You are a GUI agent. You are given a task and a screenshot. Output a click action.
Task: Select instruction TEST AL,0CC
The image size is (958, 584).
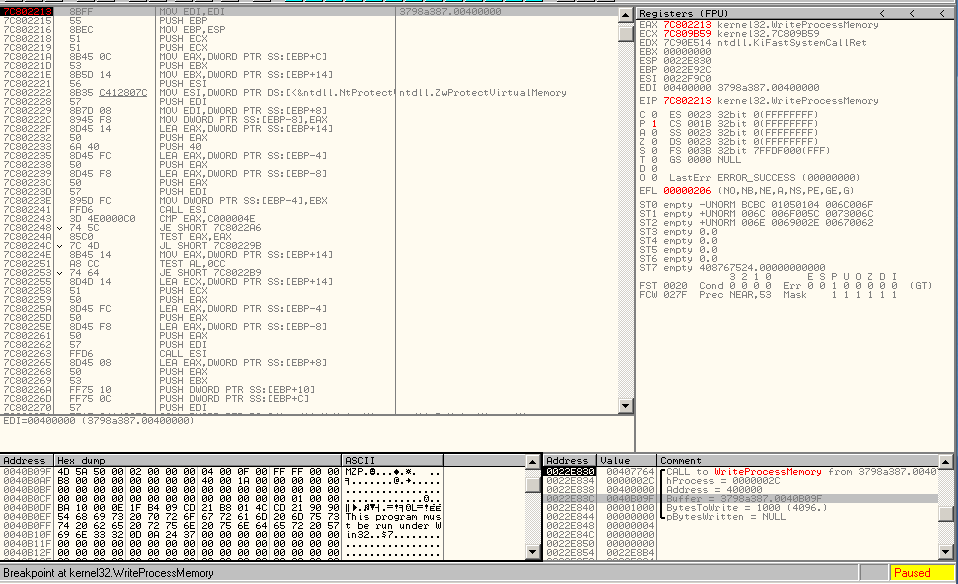point(192,264)
